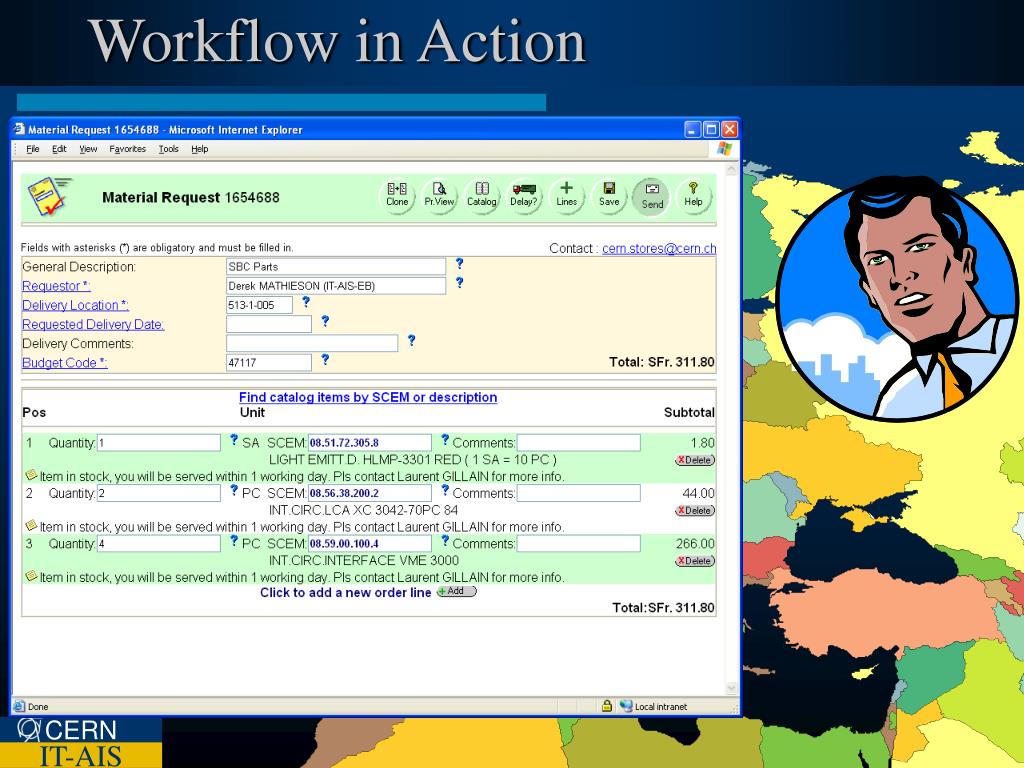Image resolution: width=1024 pixels, height=768 pixels.
Task: Send the material request
Action: (x=651, y=196)
